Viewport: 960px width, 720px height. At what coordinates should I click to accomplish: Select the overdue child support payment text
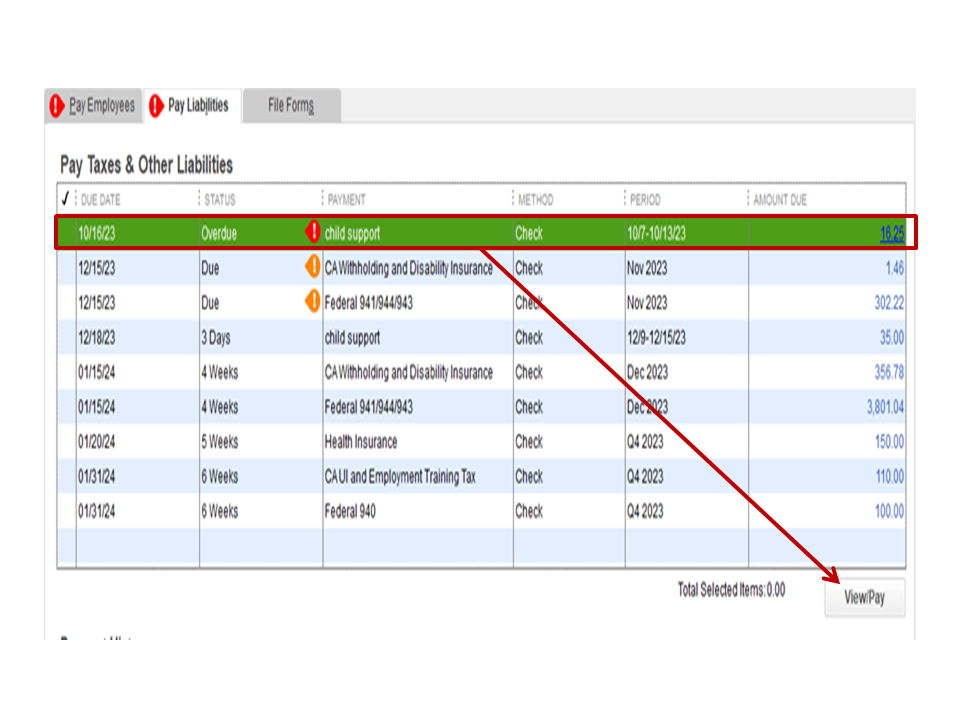[353, 233]
